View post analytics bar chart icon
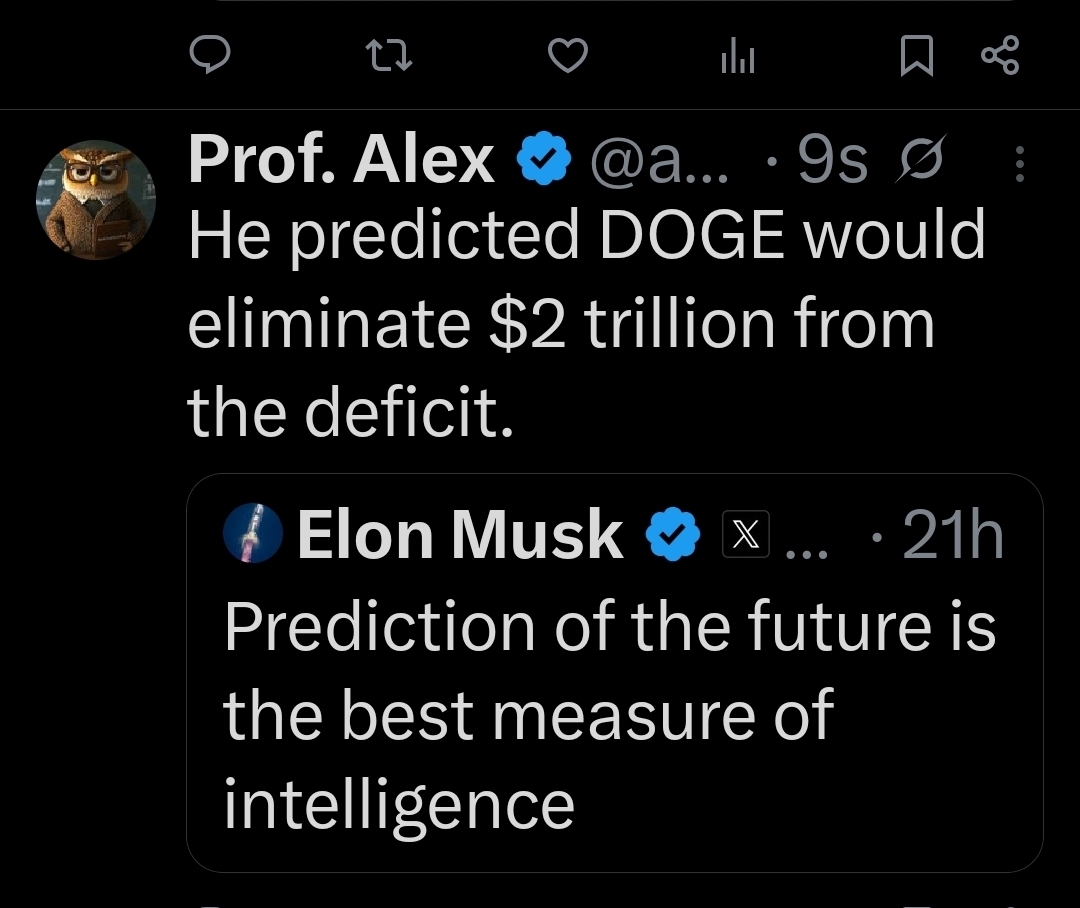Screen dimensions: 1080x908 click(x=738, y=58)
